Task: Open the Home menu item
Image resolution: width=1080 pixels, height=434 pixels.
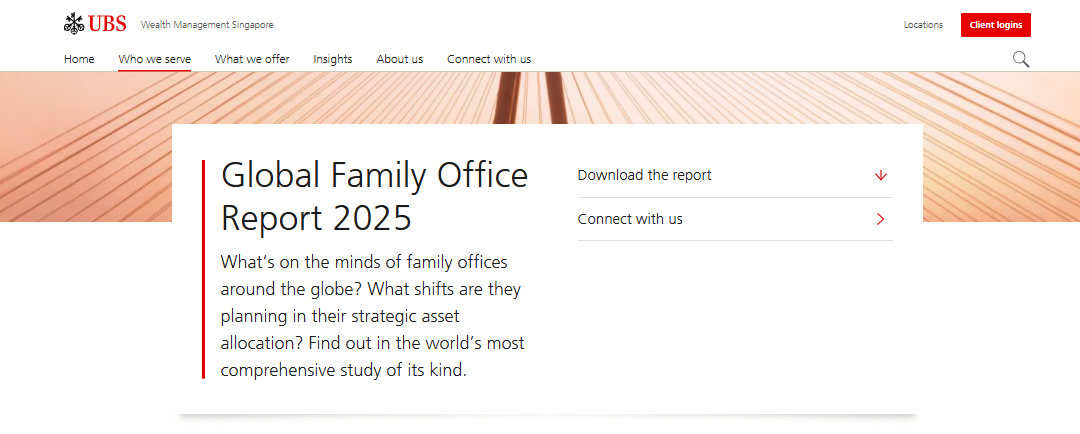Action: (x=79, y=59)
